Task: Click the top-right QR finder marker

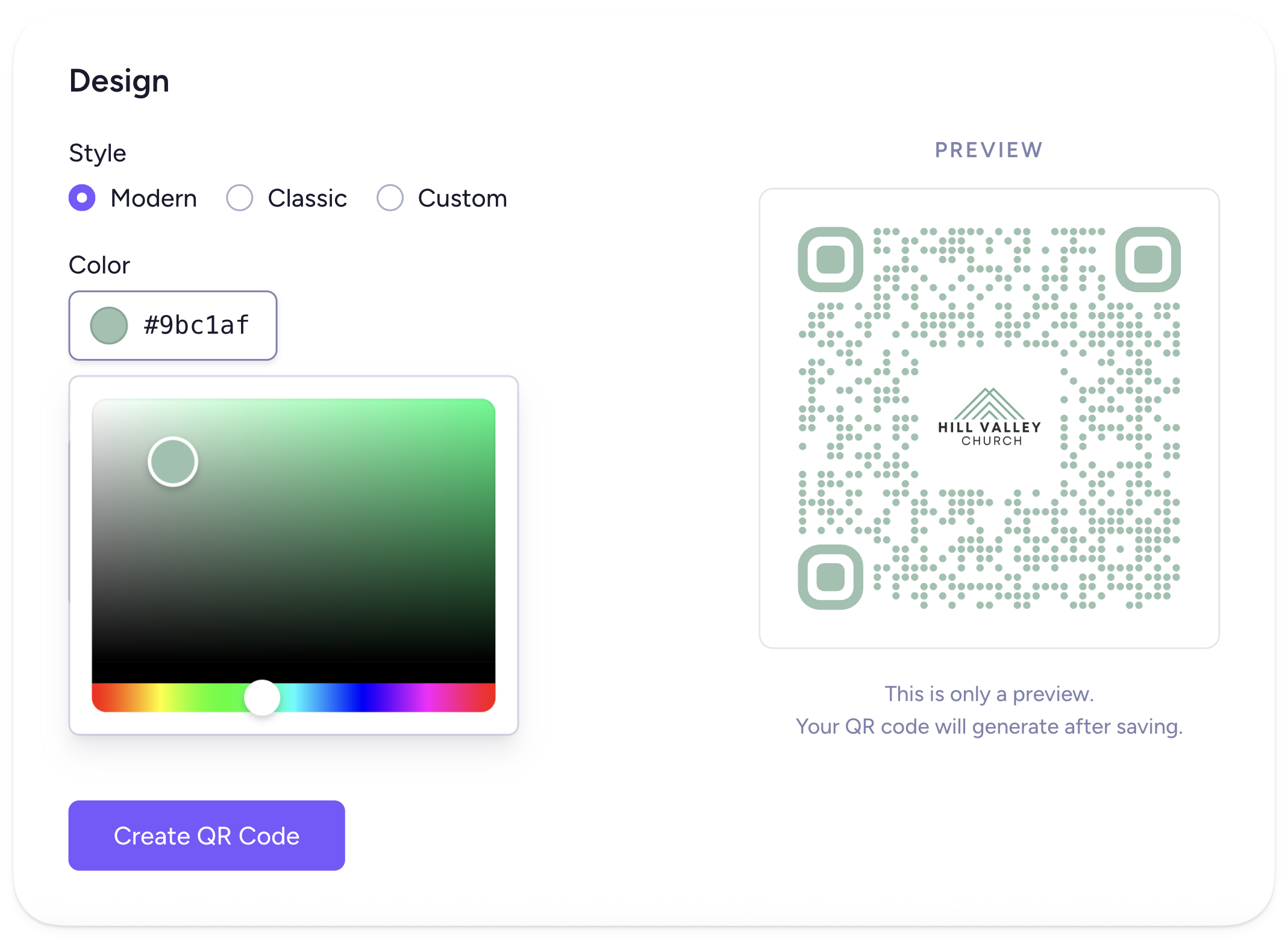Action: point(1148,260)
